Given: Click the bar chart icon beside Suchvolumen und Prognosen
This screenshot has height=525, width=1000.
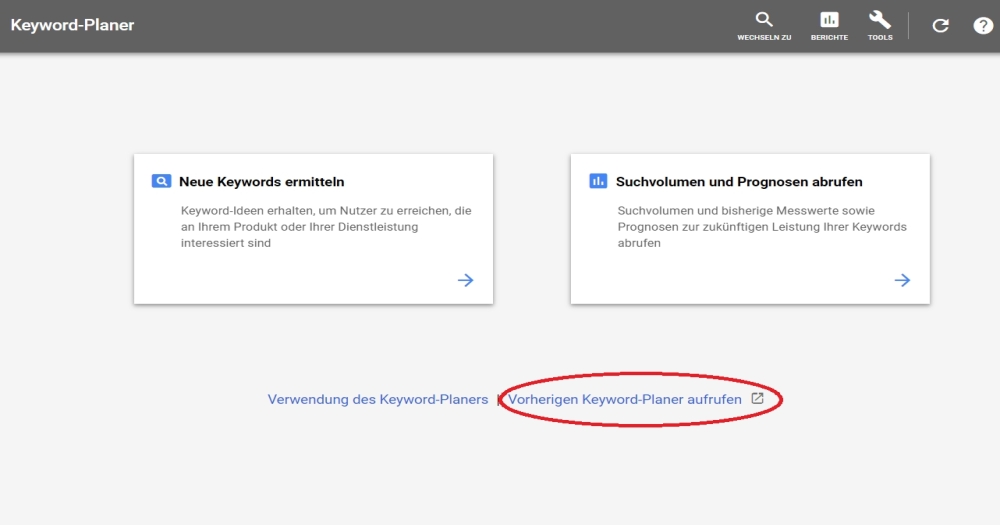Looking at the screenshot, I should click(598, 181).
